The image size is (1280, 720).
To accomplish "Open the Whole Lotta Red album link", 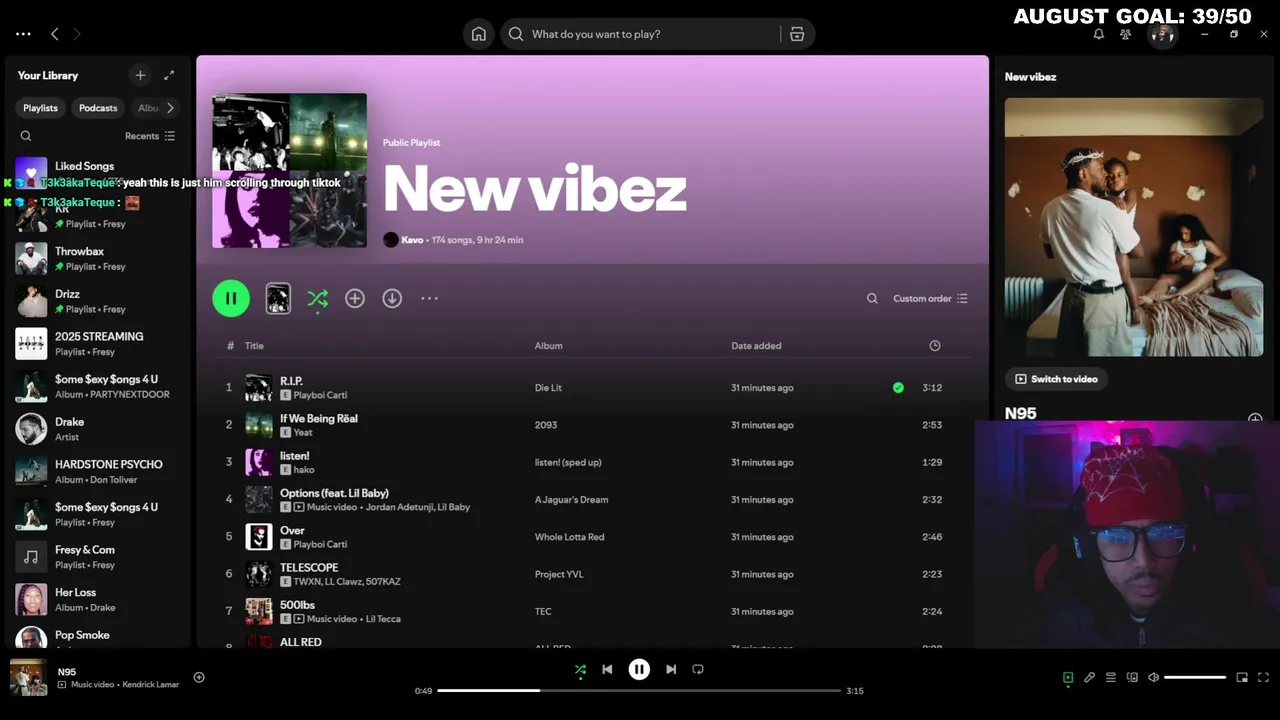I will pos(569,537).
